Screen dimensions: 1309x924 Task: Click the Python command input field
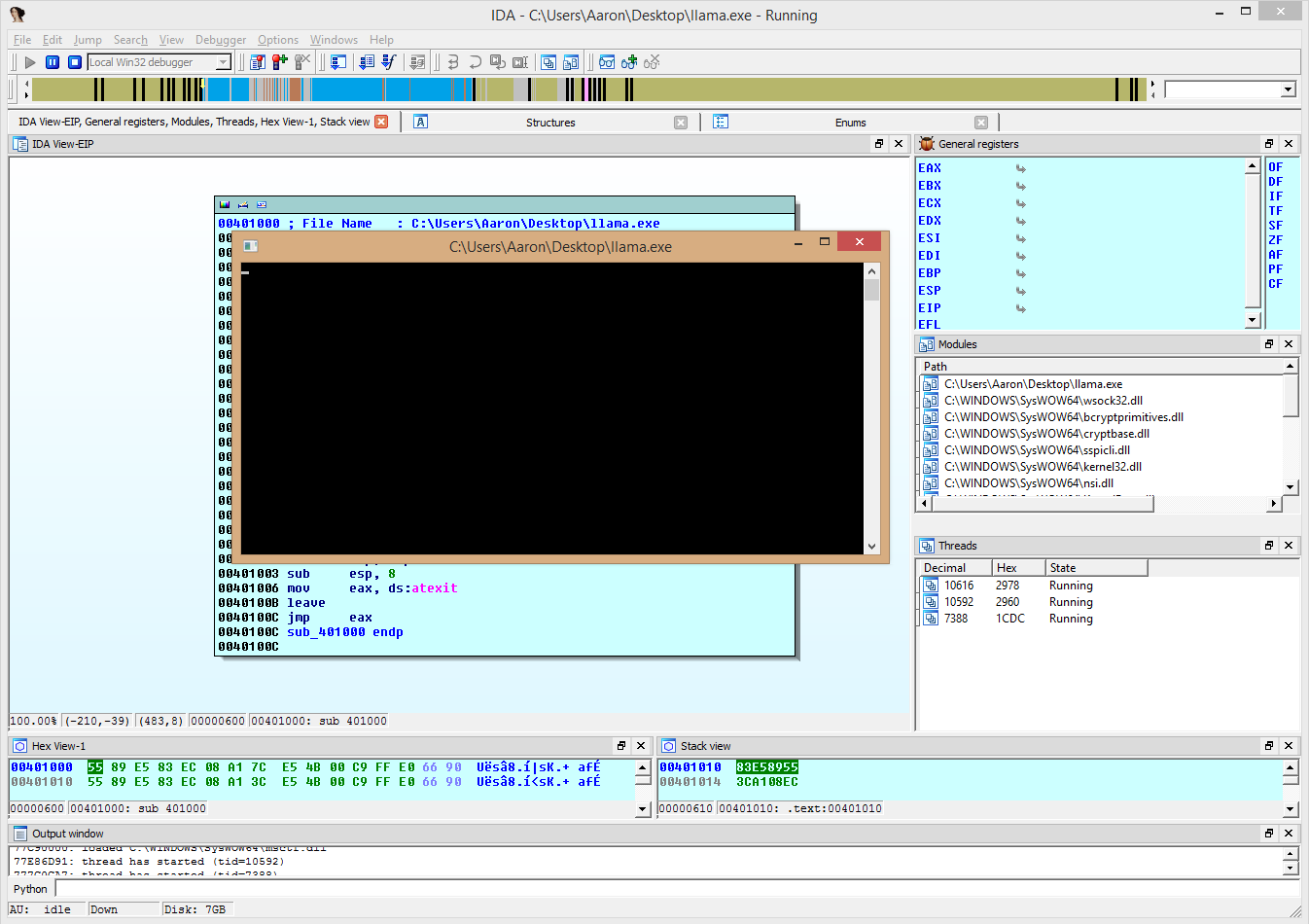coord(677,889)
